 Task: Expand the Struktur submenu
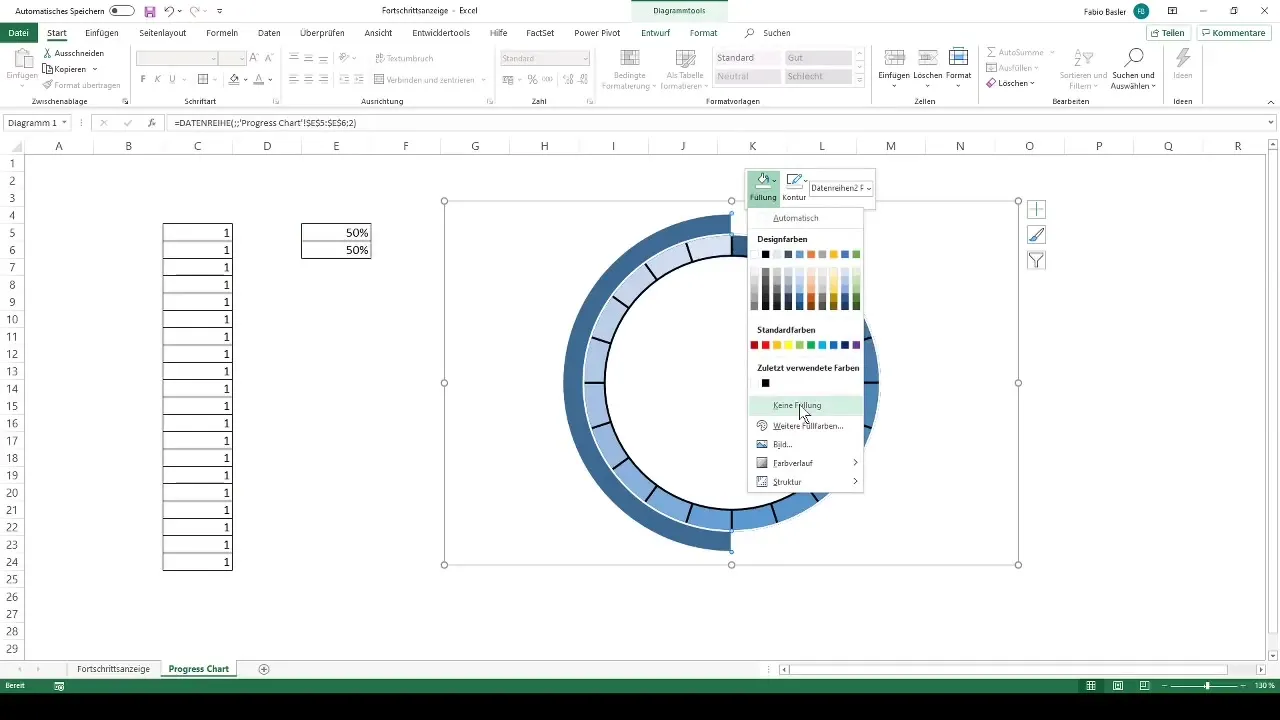click(805, 482)
